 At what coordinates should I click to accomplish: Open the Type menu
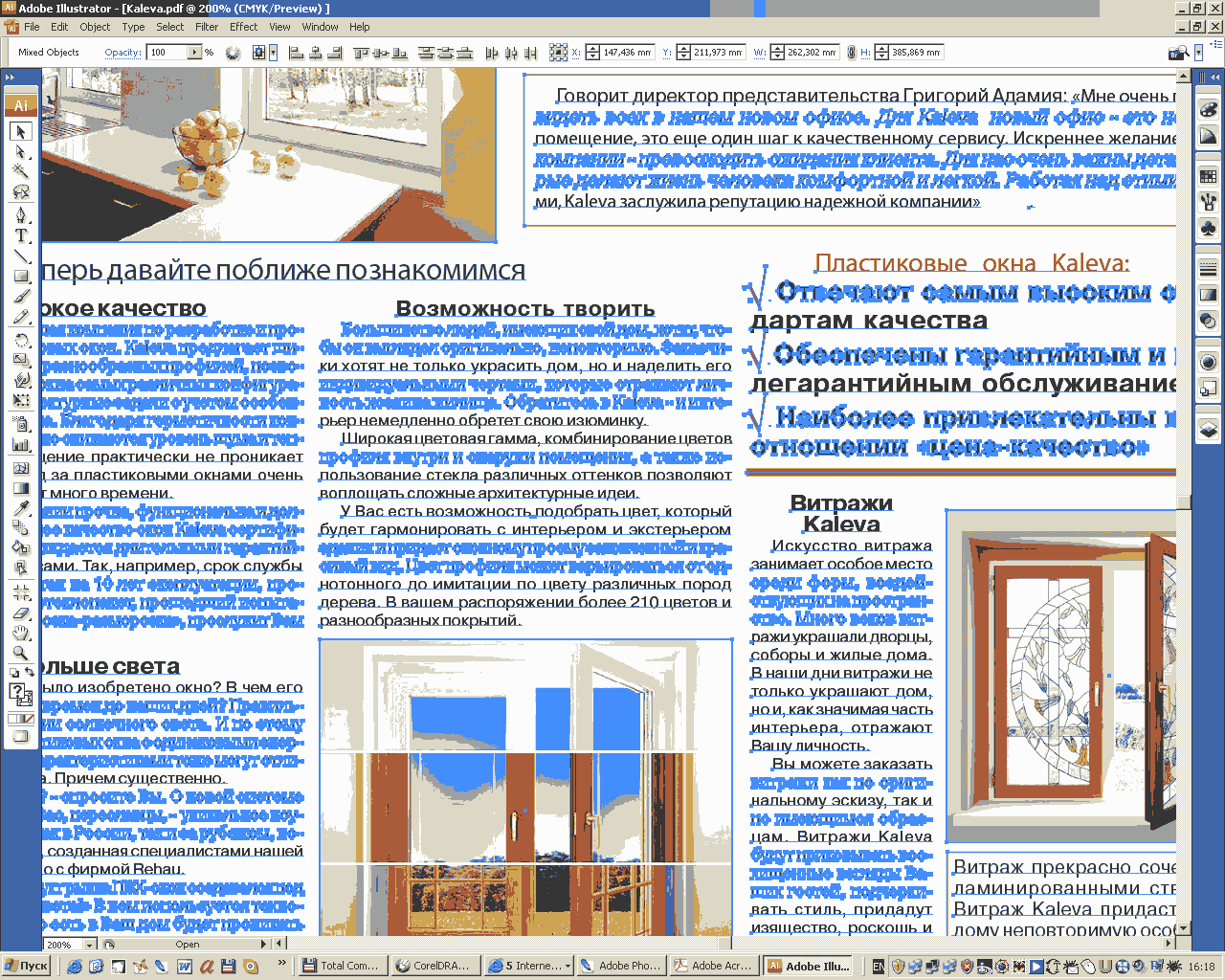pos(134,27)
